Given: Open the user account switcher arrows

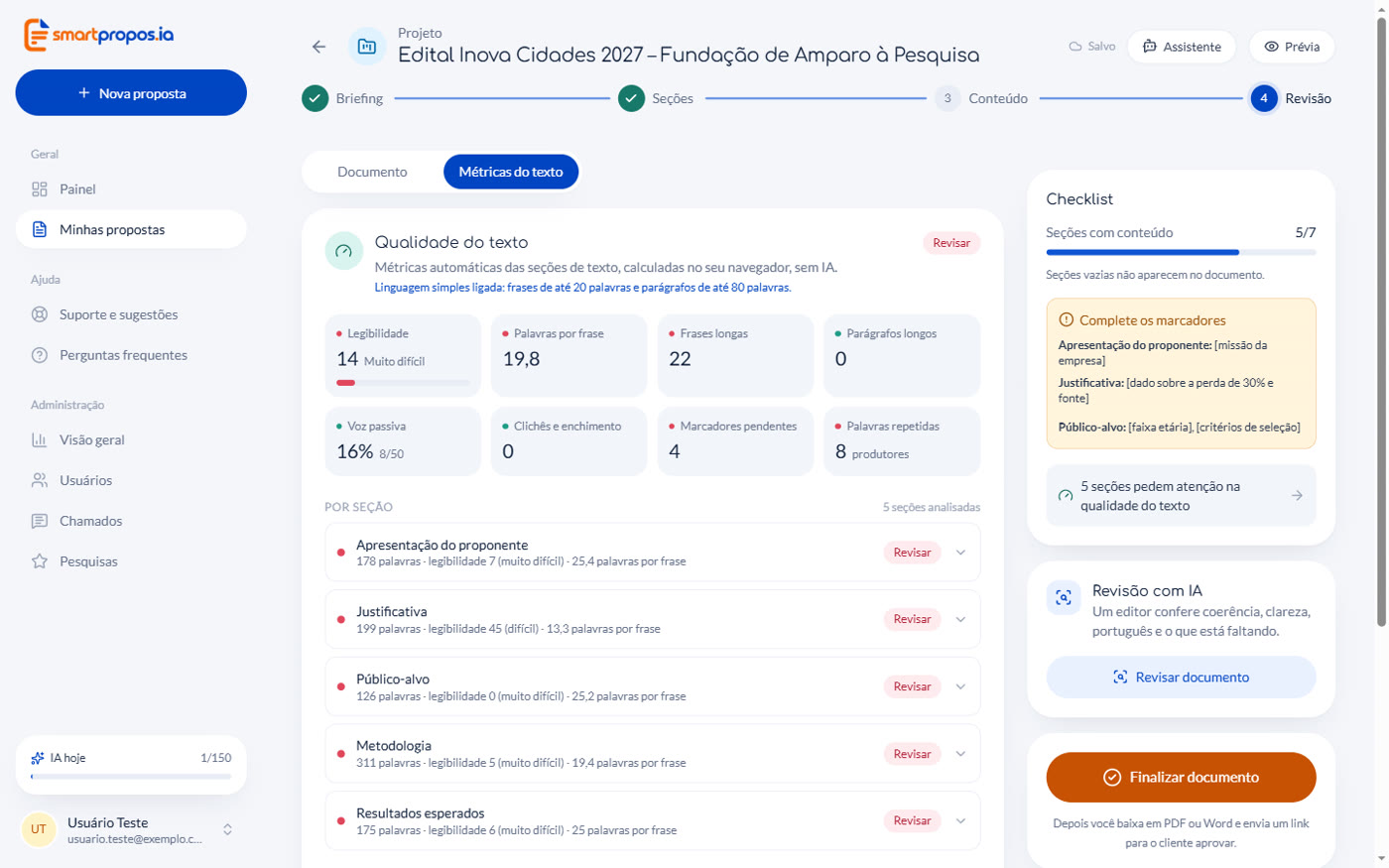Looking at the screenshot, I should click(227, 829).
